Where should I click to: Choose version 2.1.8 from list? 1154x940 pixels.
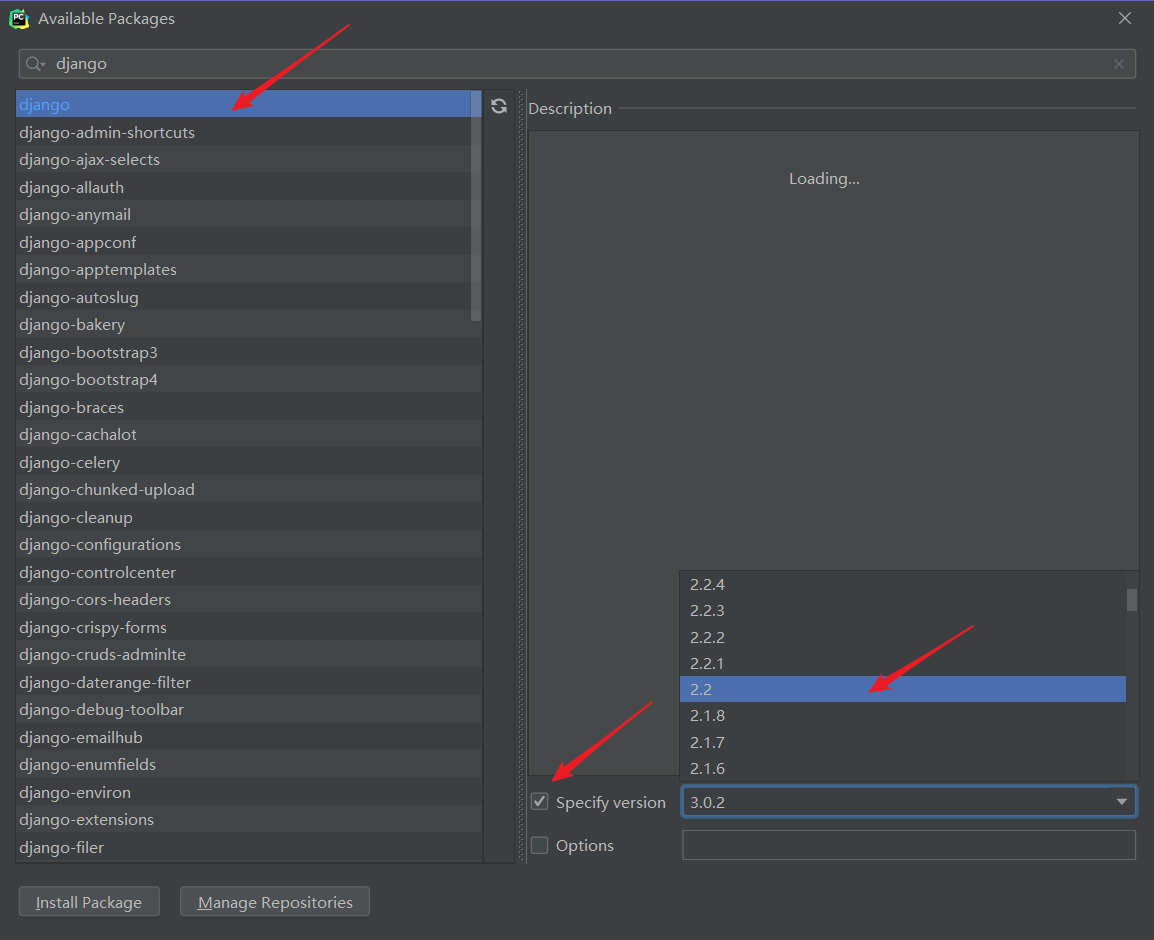(x=902, y=715)
